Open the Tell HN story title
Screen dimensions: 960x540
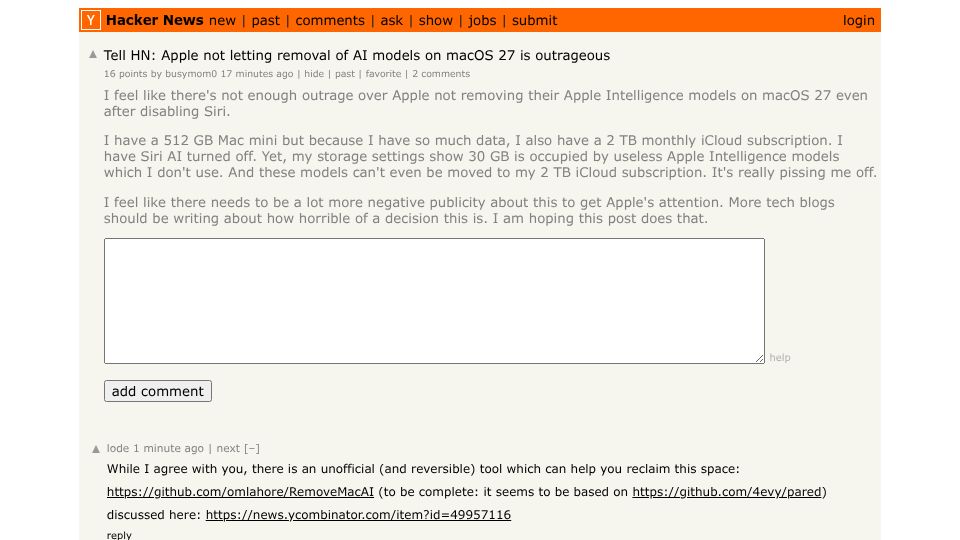[357, 55]
